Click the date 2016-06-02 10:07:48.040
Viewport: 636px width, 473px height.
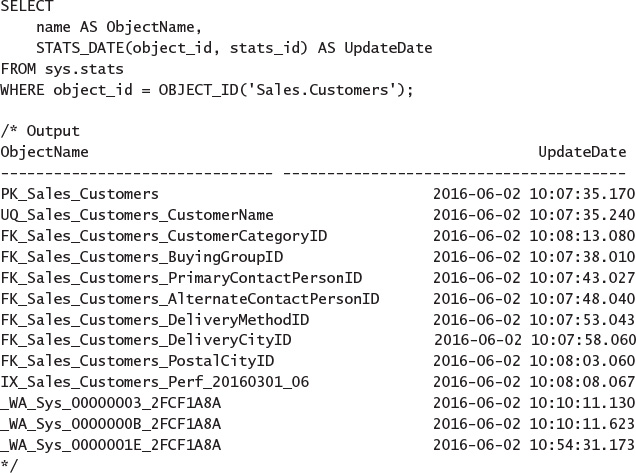534,299
